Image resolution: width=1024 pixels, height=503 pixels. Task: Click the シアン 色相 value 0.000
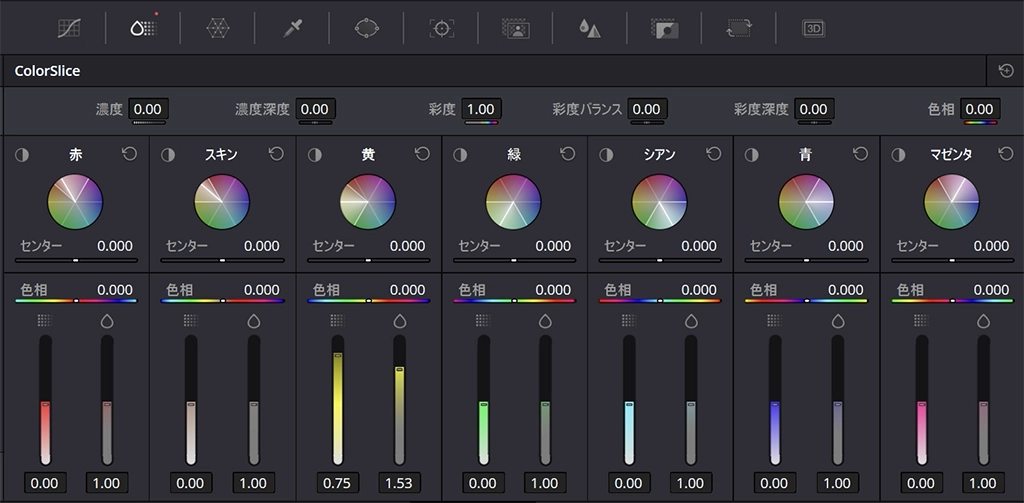pos(699,290)
